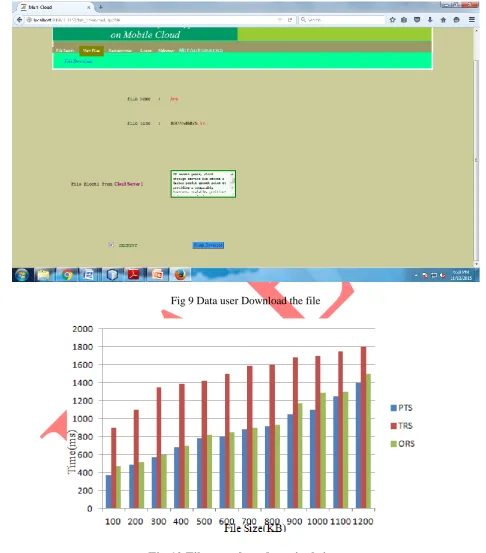Click the network icon in the system tray
The height and width of the screenshot is (553, 486).
pos(434,275)
